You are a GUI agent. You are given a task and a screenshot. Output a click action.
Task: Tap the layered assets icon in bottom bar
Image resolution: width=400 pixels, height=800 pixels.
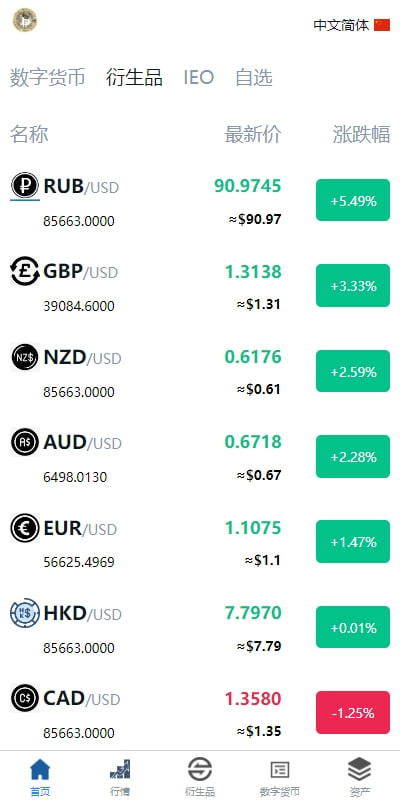(x=360, y=769)
